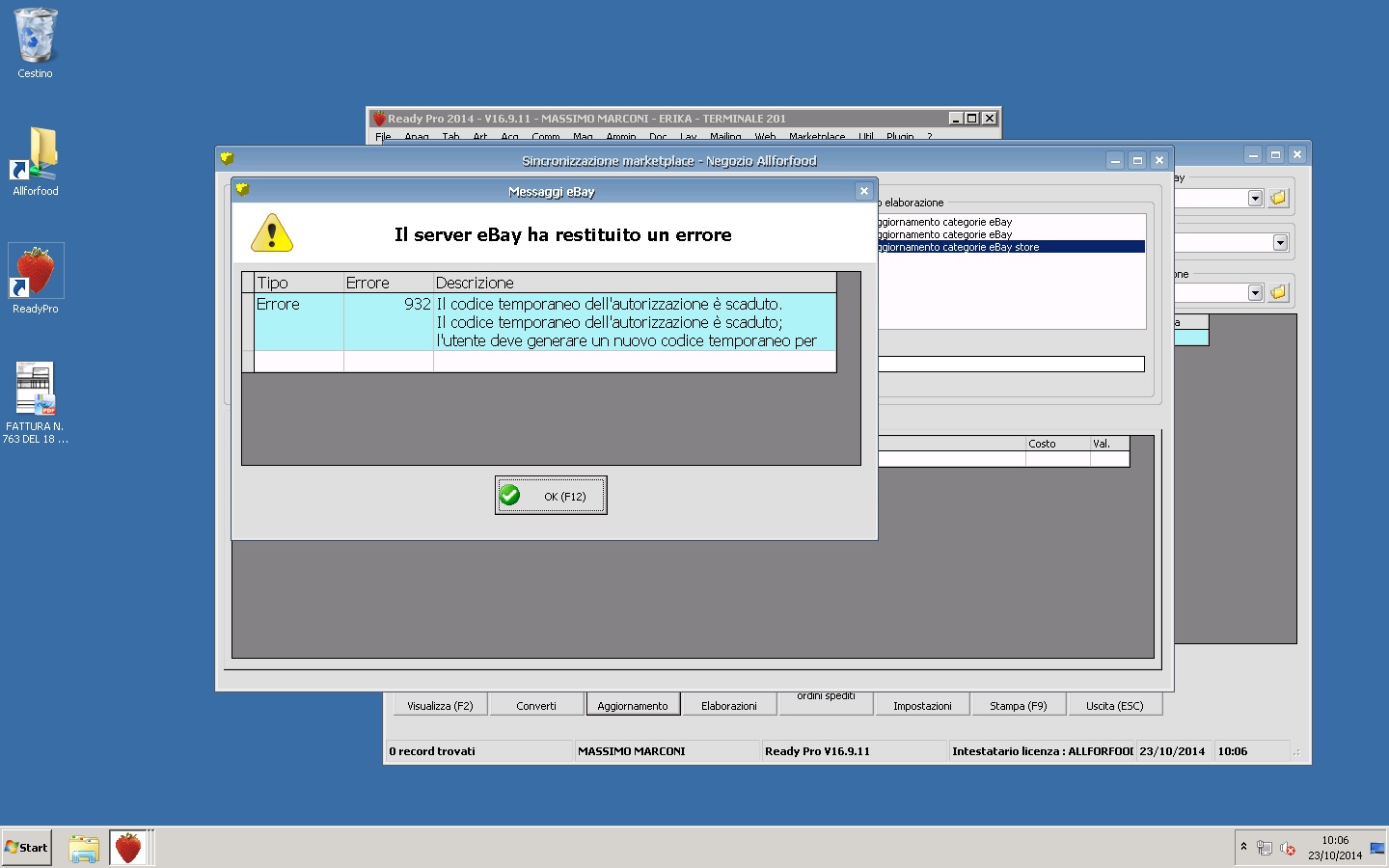Click the Aggiornamento button
Viewport: 1389px width, 868px height.
coord(633,705)
